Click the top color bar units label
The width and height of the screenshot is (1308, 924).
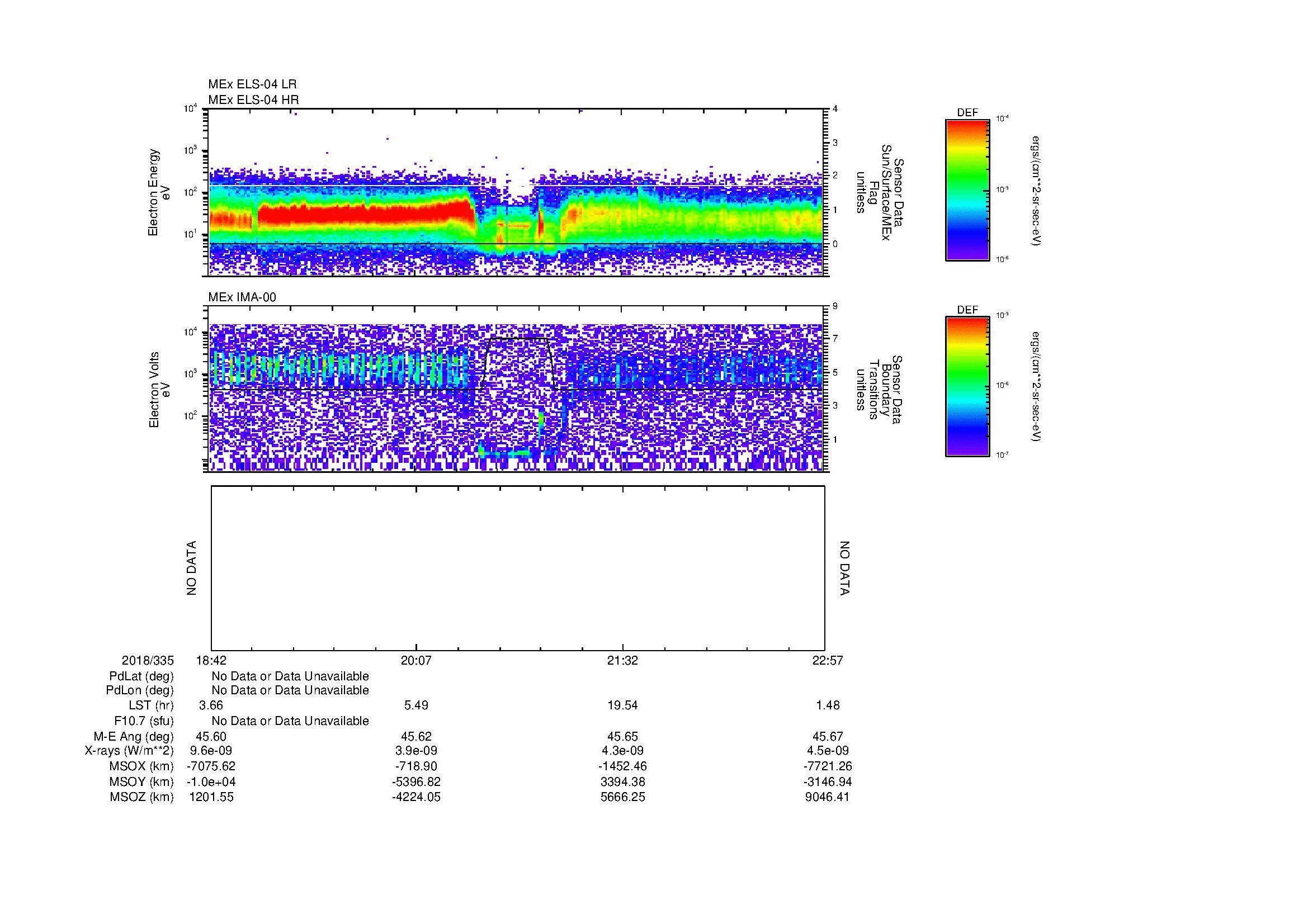pos(1036,191)
